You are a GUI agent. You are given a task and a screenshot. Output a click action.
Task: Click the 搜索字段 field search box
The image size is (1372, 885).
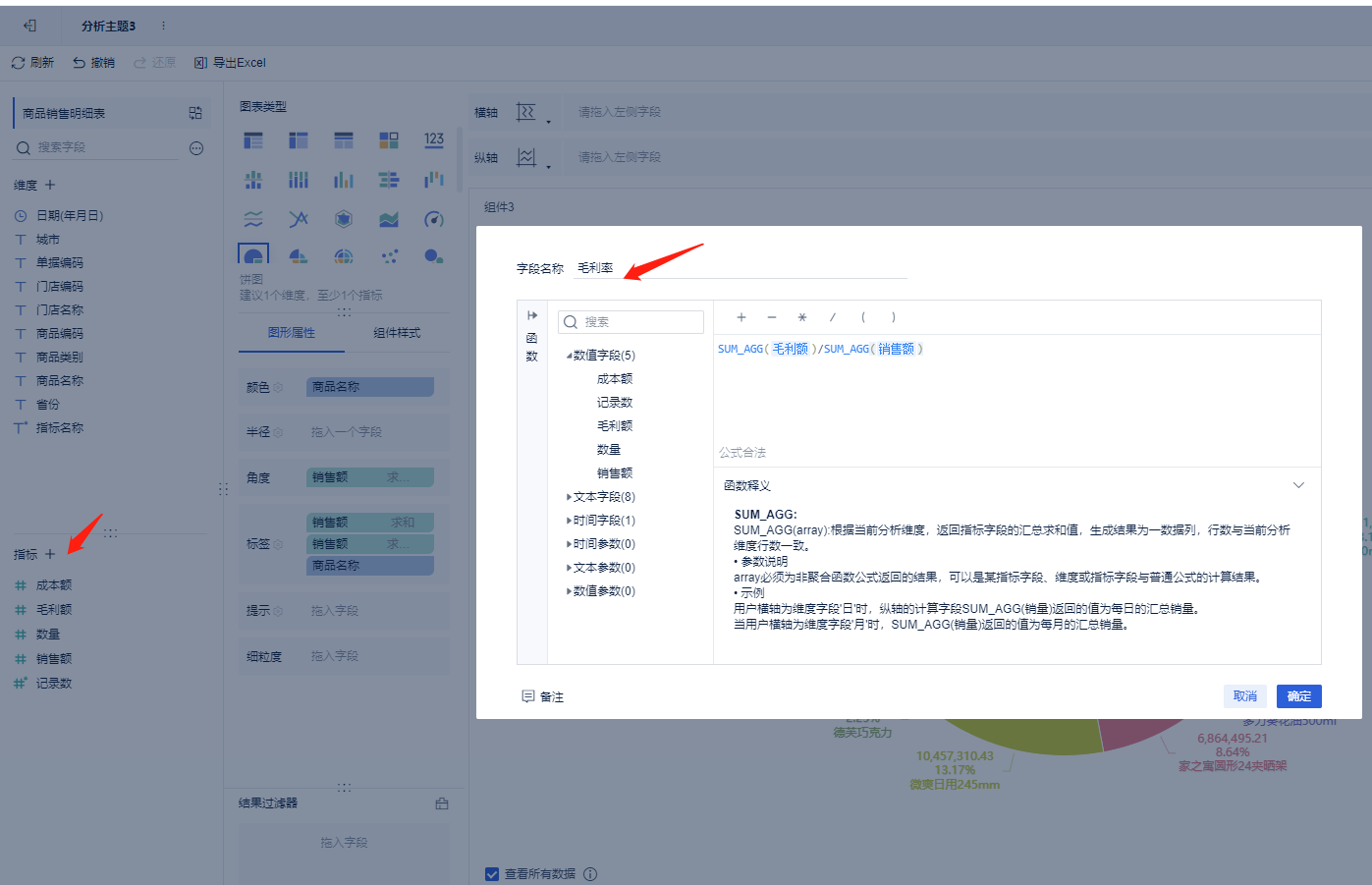pyautogui.click(x=96, y=147)
